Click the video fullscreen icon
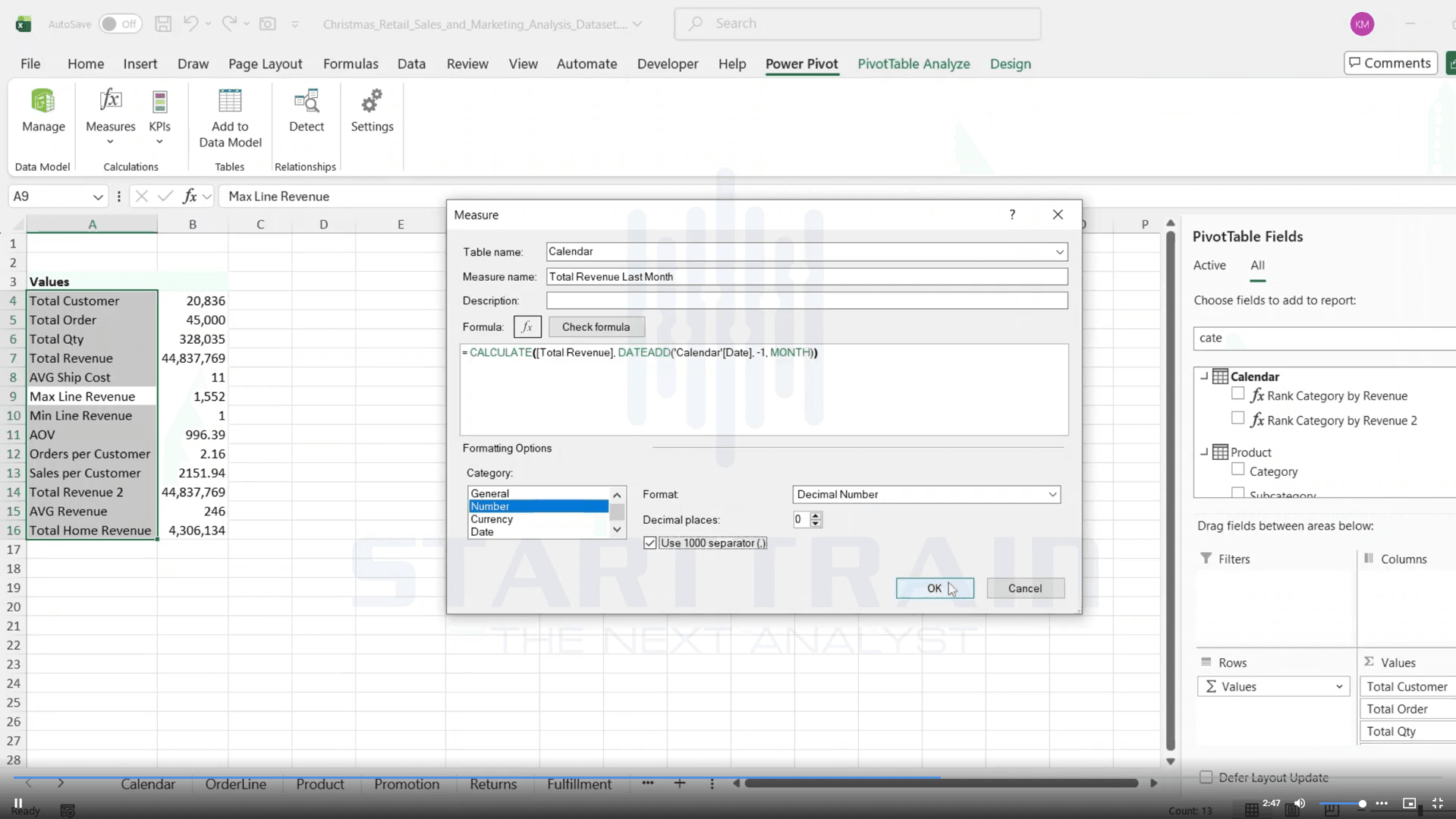The width and height of the screenshot is (1456, 819). pos(1438,803)
